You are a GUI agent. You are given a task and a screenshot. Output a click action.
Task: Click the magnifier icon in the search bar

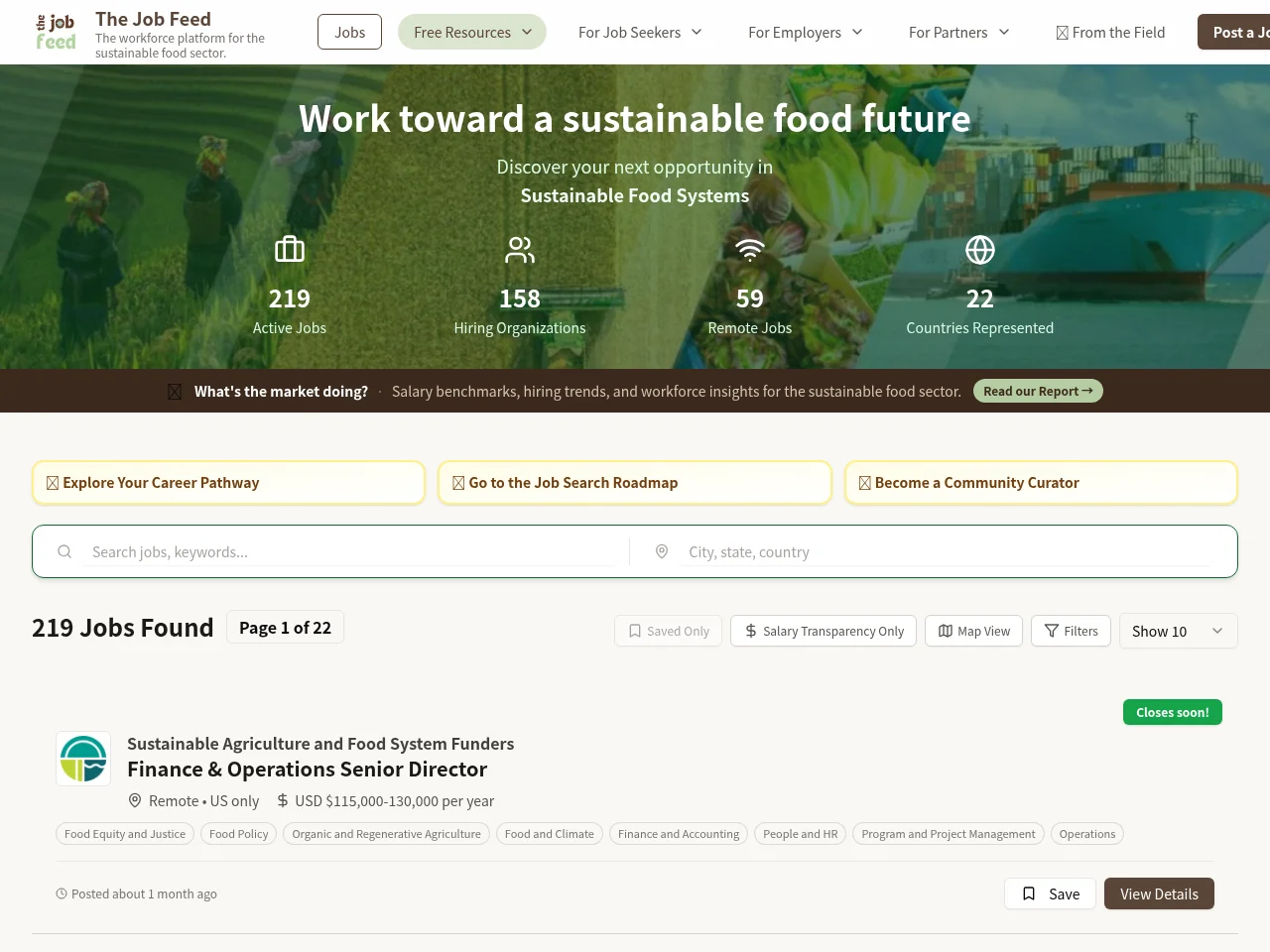tap(64, 551)
